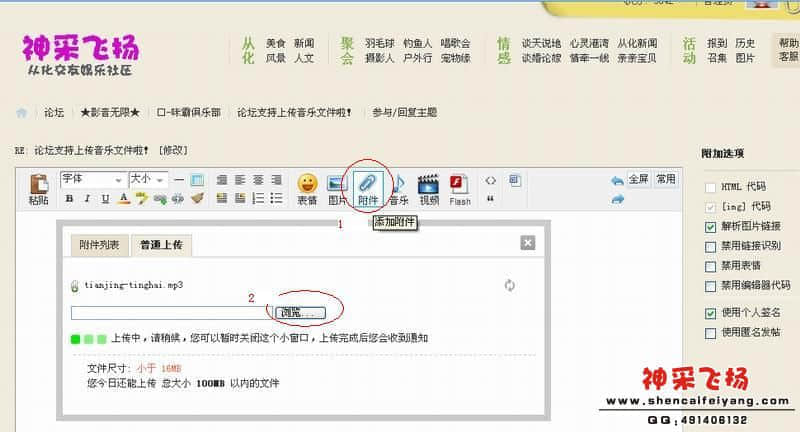800x432 pixels.
Task: Uncheck 解析图片链接 option
Action: (x=710, y=227)
